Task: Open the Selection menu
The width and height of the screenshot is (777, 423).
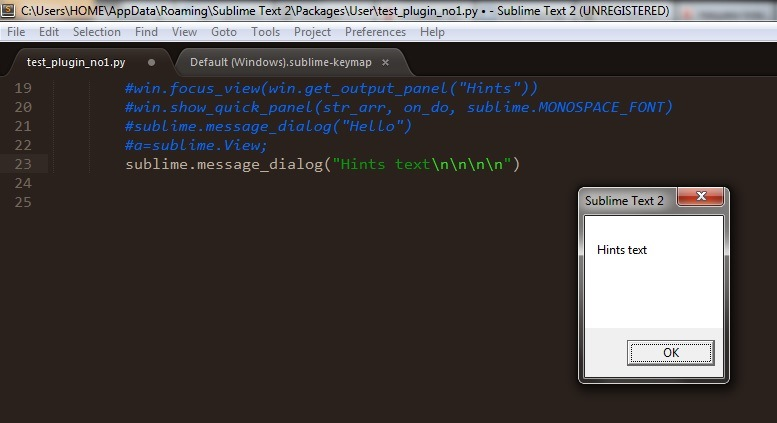Action: click(x=97, y=32)
